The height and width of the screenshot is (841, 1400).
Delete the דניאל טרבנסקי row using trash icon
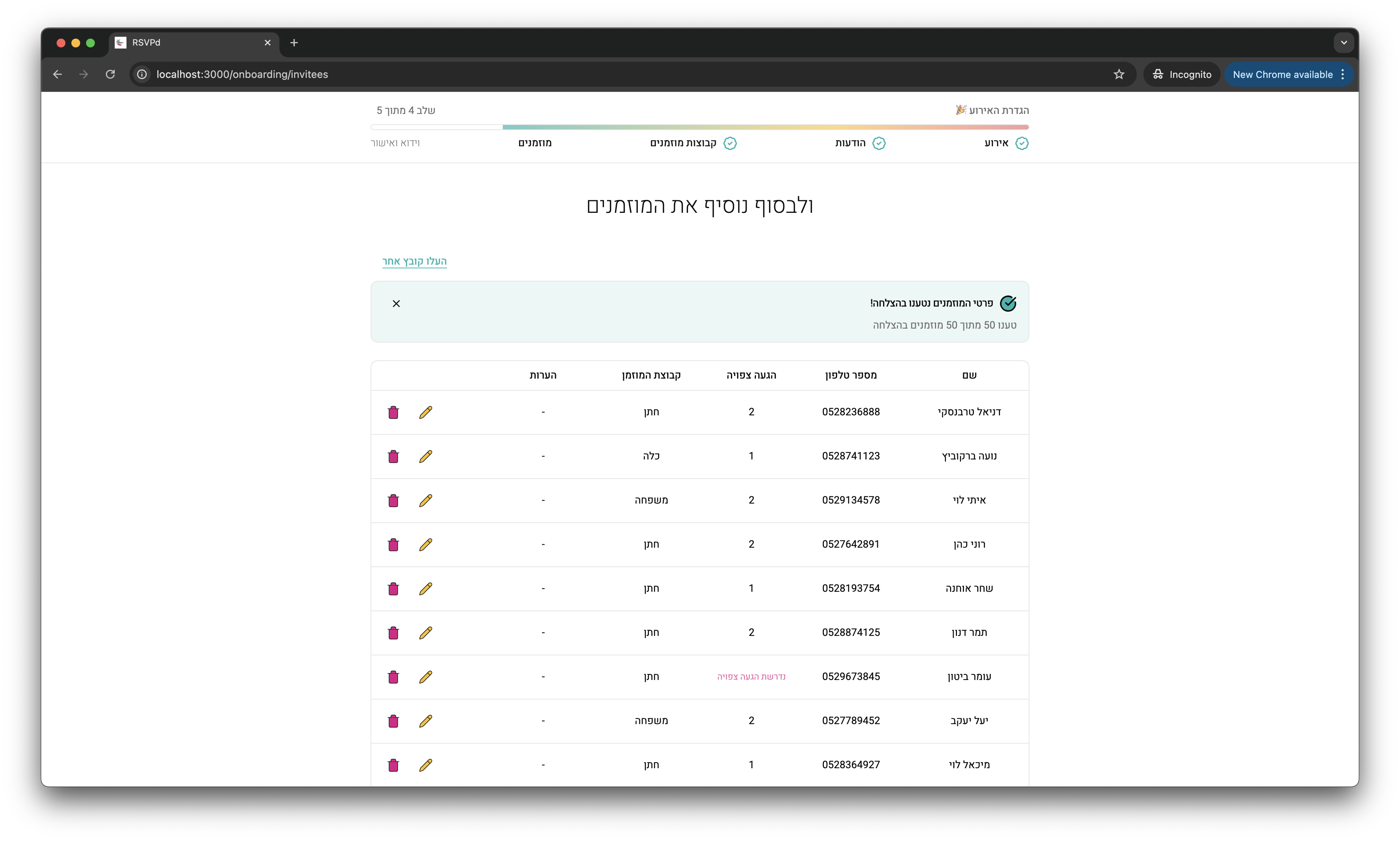tap(393, 412)
